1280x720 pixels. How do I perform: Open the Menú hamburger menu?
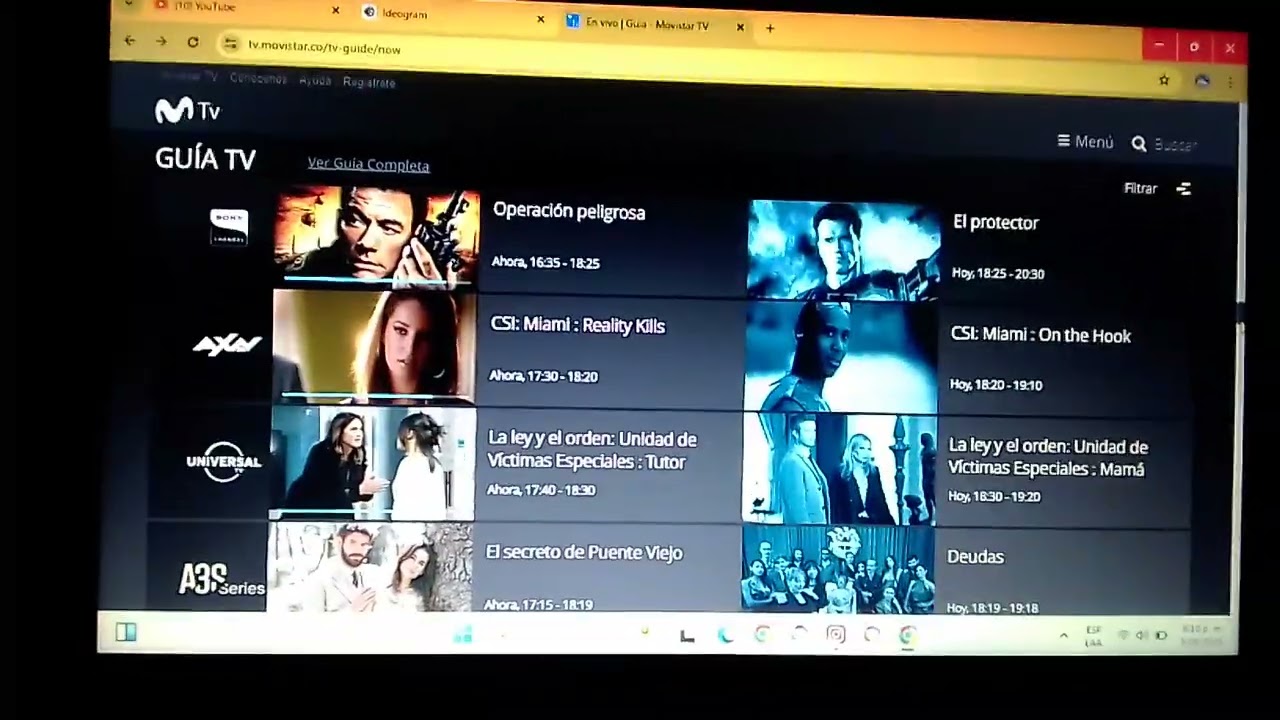point(1085,142)
